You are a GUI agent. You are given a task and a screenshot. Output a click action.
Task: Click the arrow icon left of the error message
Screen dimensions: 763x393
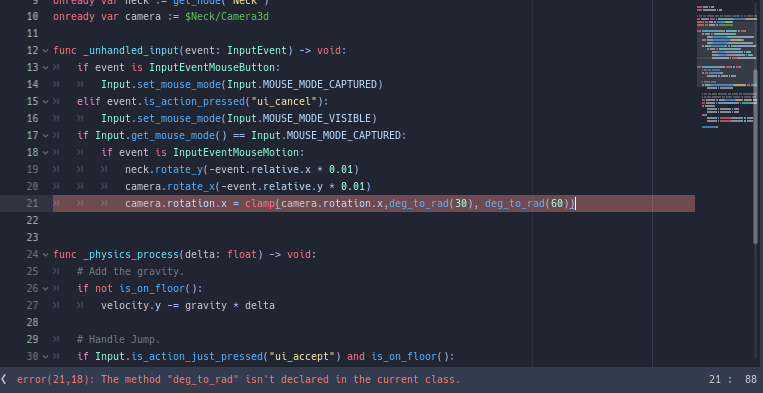(4, 379)
